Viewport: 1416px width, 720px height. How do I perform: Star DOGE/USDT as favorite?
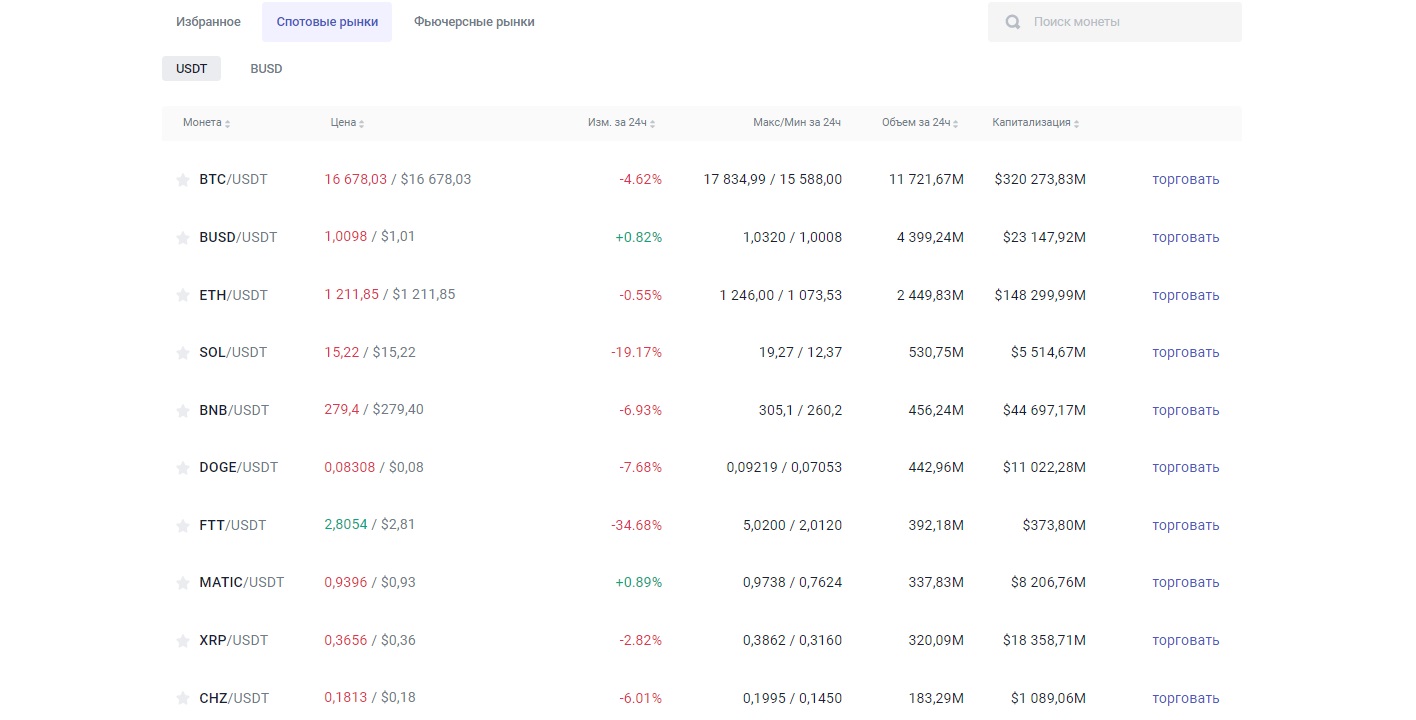(x=183, y=468)
